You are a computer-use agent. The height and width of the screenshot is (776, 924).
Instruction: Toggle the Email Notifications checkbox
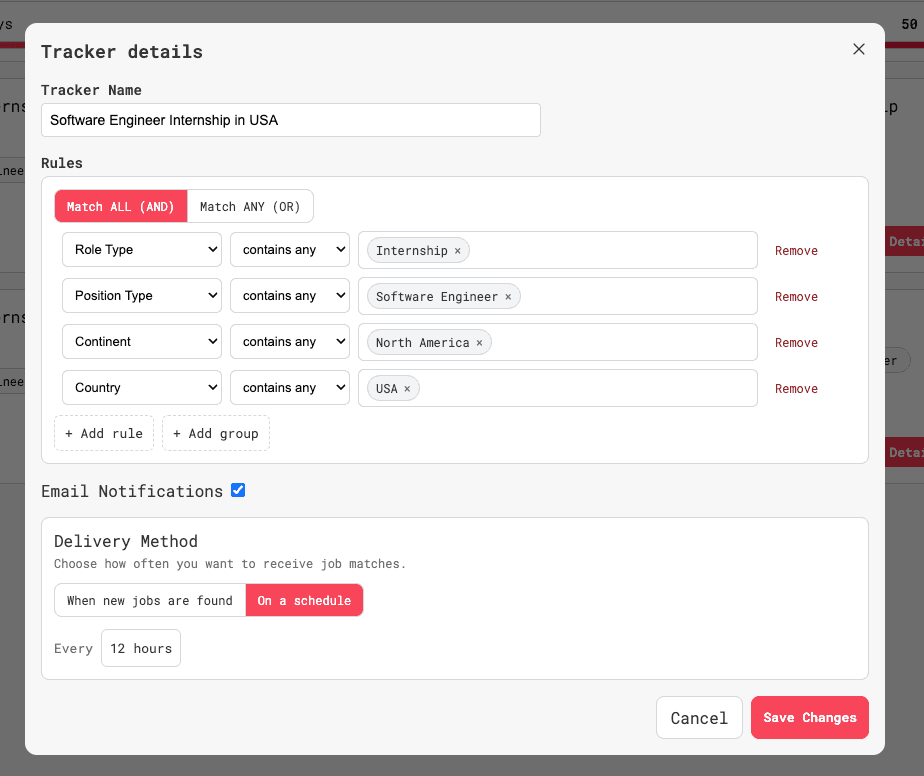(238, 490)
